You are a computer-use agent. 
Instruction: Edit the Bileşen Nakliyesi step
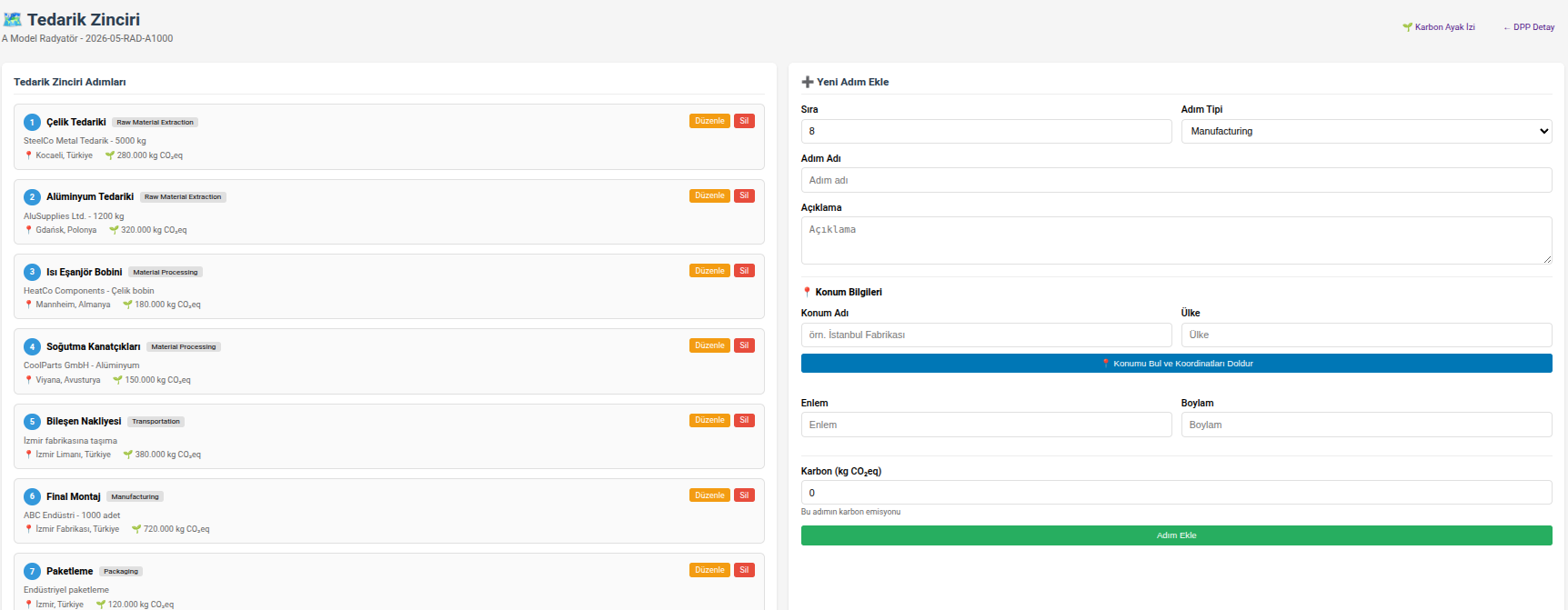[x=709, y=420]
